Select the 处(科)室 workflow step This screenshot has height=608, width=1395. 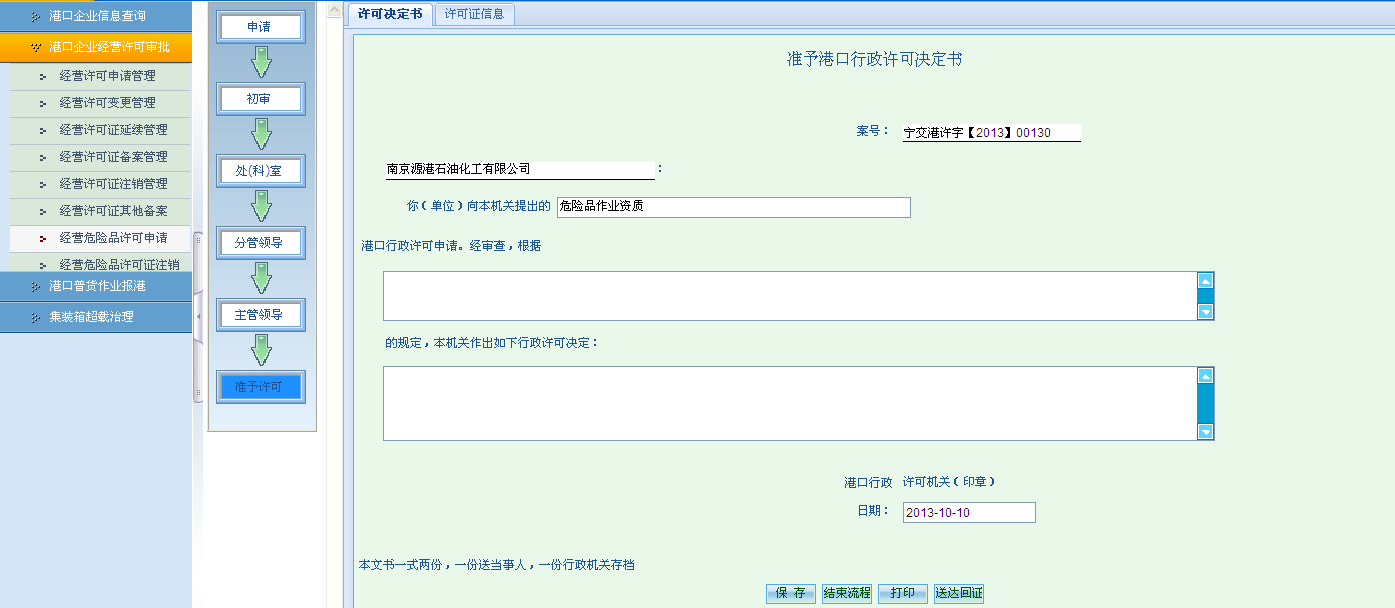click(x=259, y=171)
